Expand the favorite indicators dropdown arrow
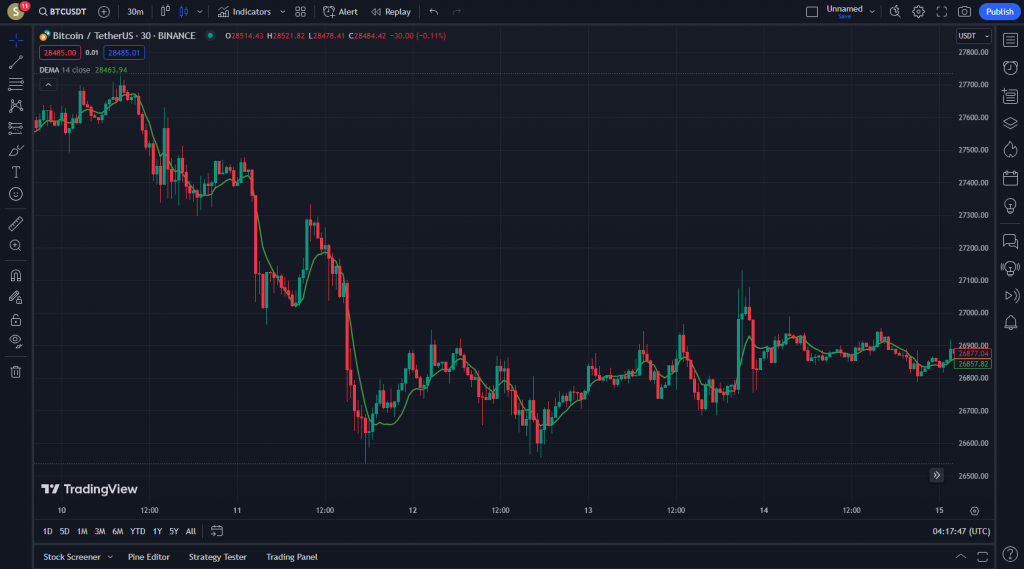1024x569 pixels. [x=282, y=12]
